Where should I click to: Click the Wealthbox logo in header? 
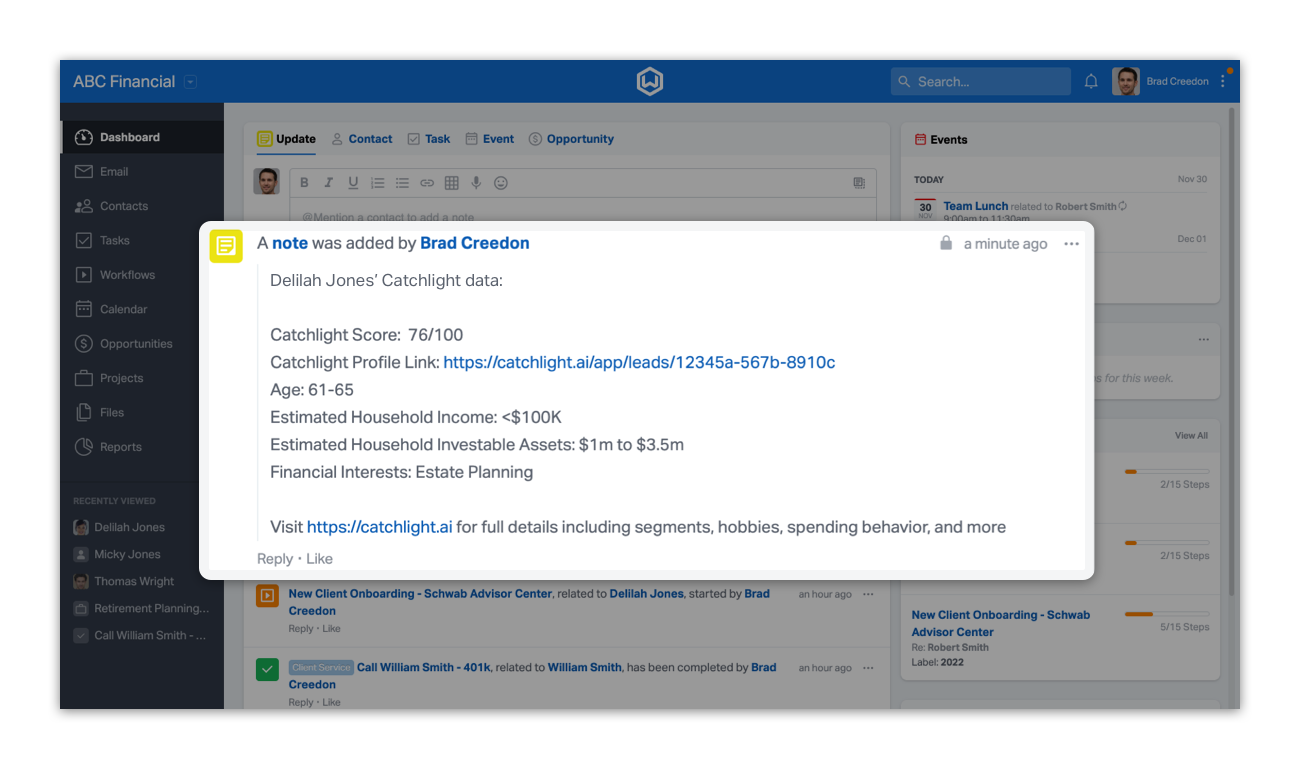click(650, 82)
